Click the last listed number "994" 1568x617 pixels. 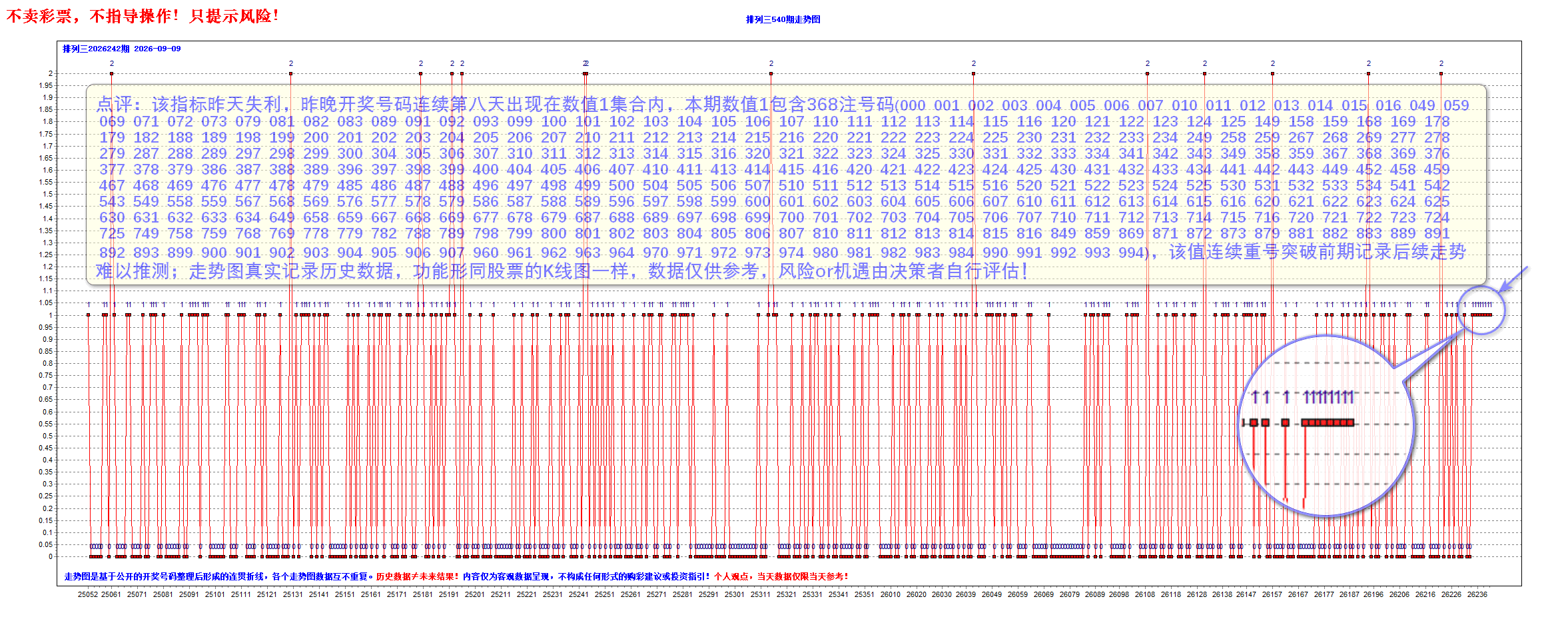point(1132,253)
